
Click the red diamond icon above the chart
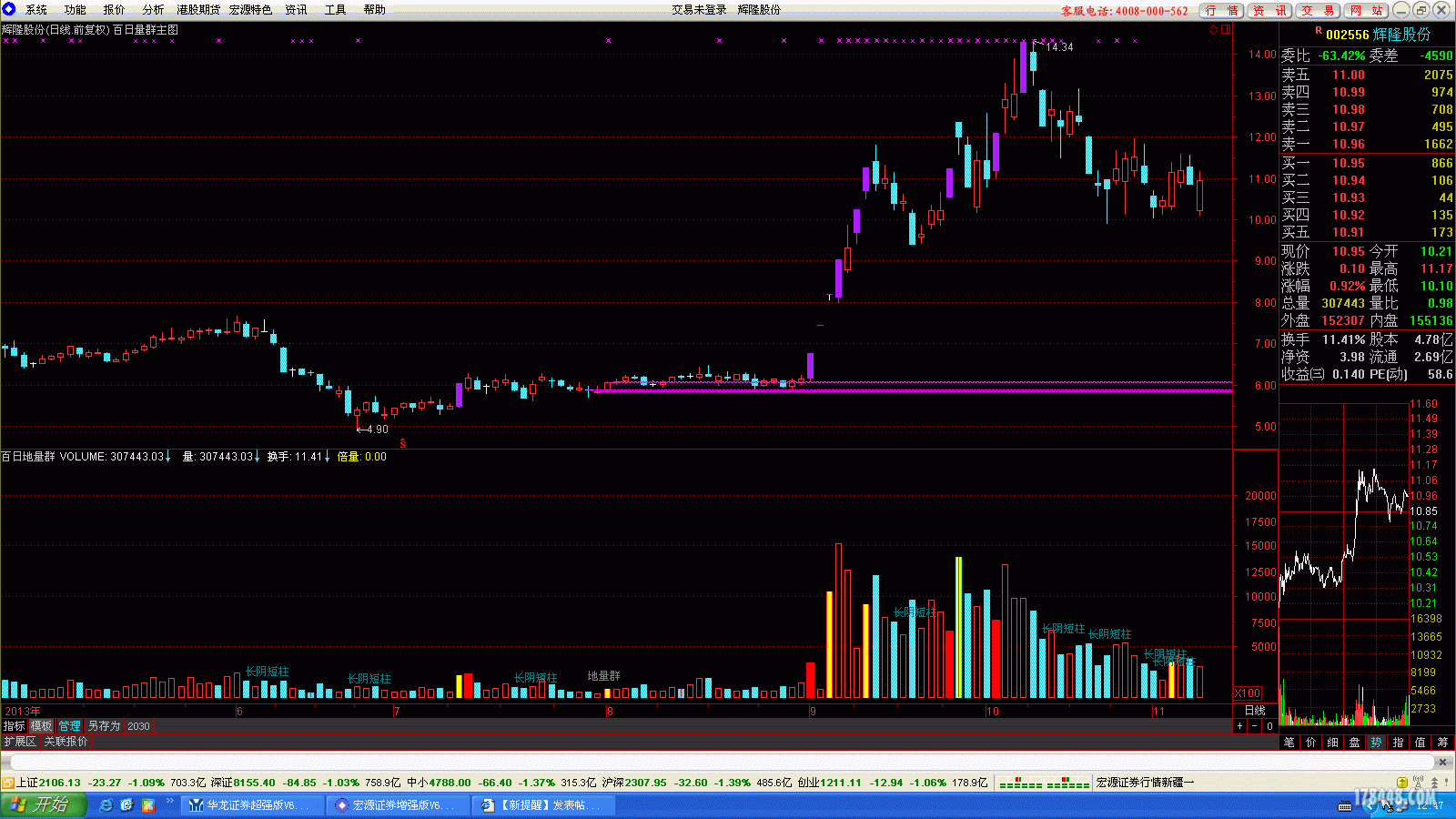1213,30
